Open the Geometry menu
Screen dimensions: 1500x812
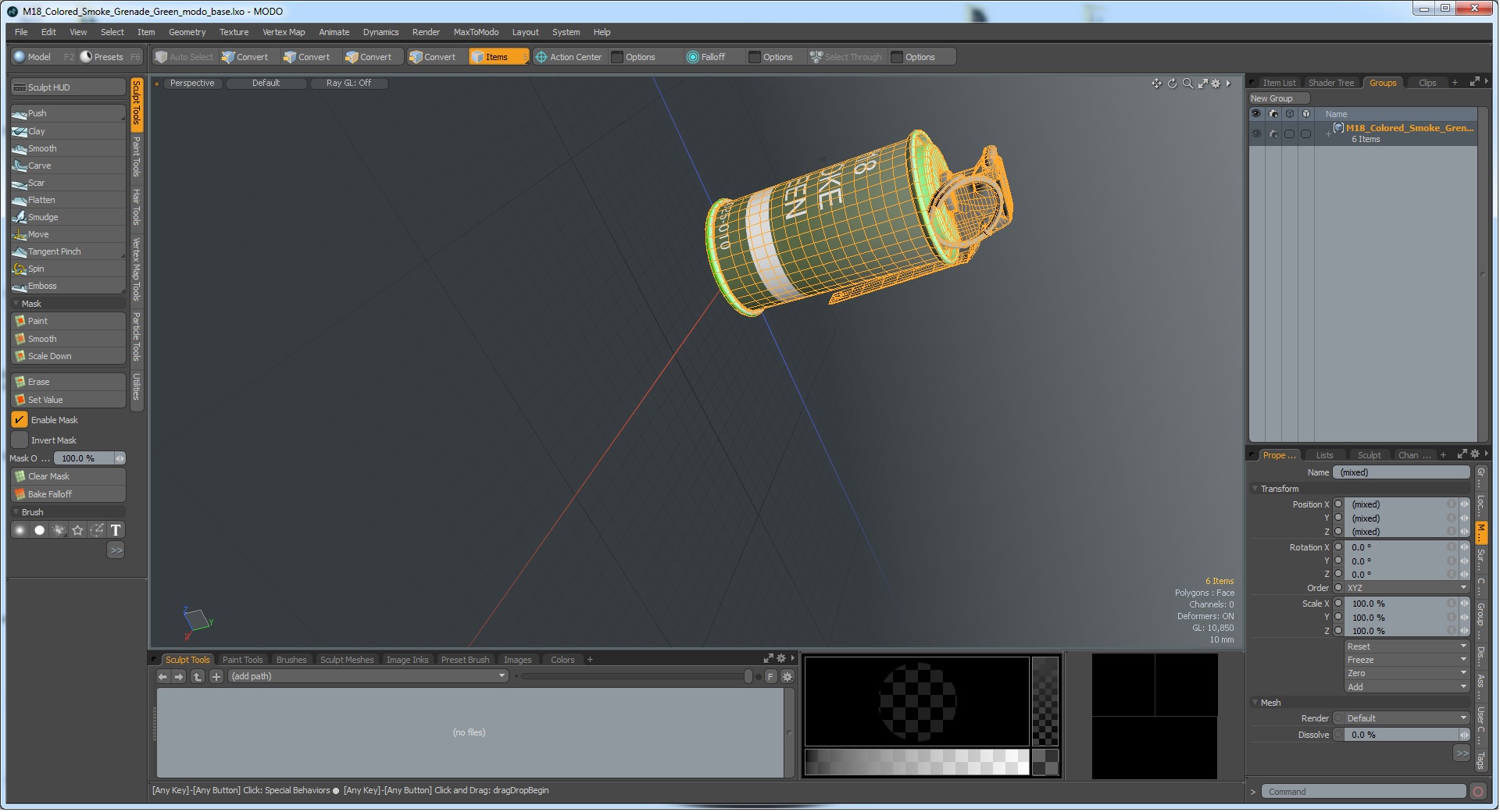tap(187, 32)
